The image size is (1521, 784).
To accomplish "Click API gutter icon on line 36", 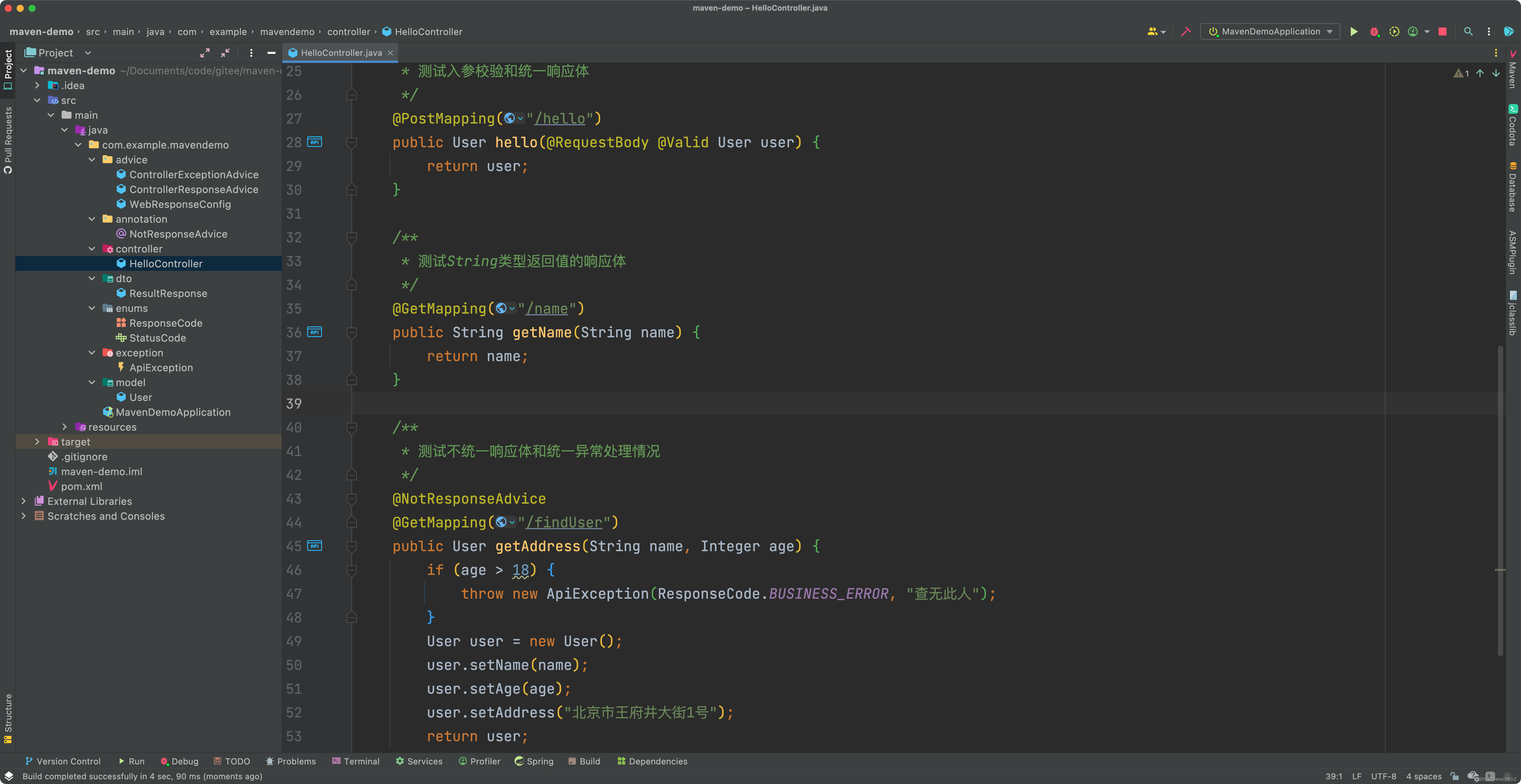I will tap(315, 332).
